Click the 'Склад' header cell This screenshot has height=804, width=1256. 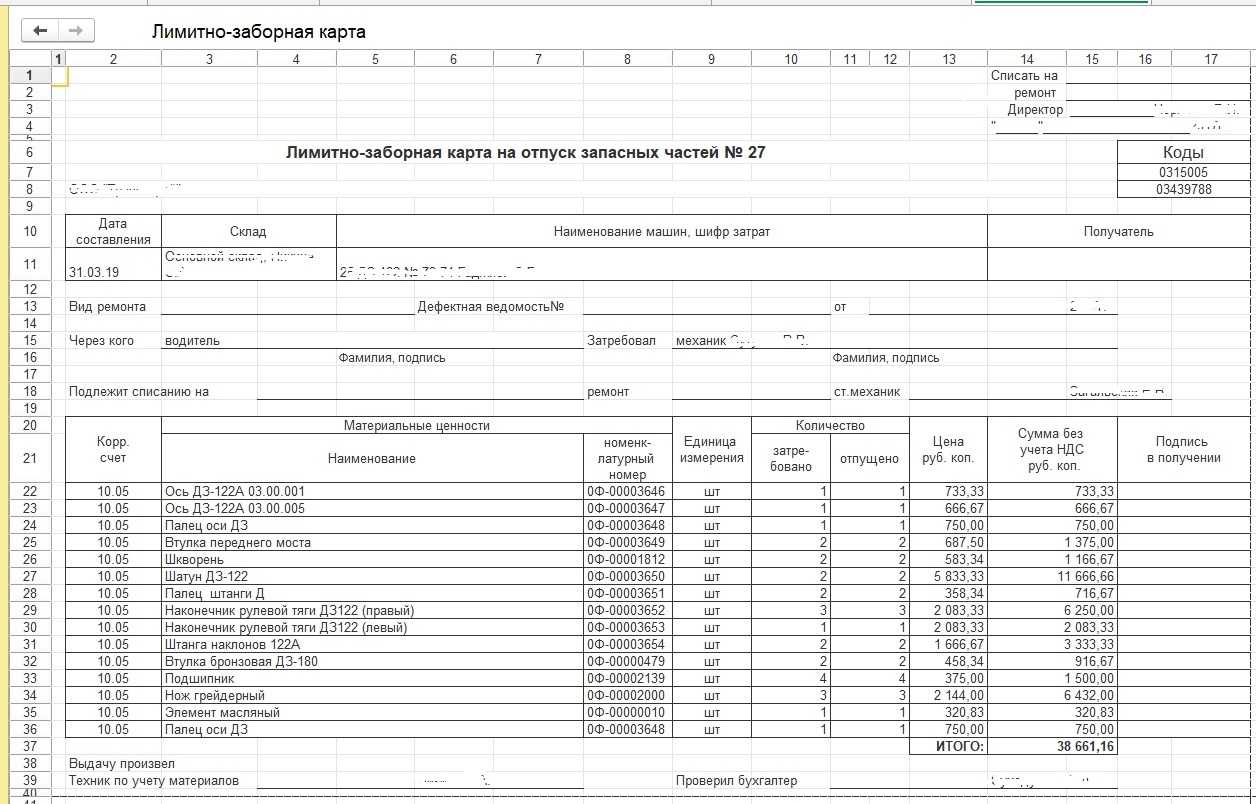[248, 231]
